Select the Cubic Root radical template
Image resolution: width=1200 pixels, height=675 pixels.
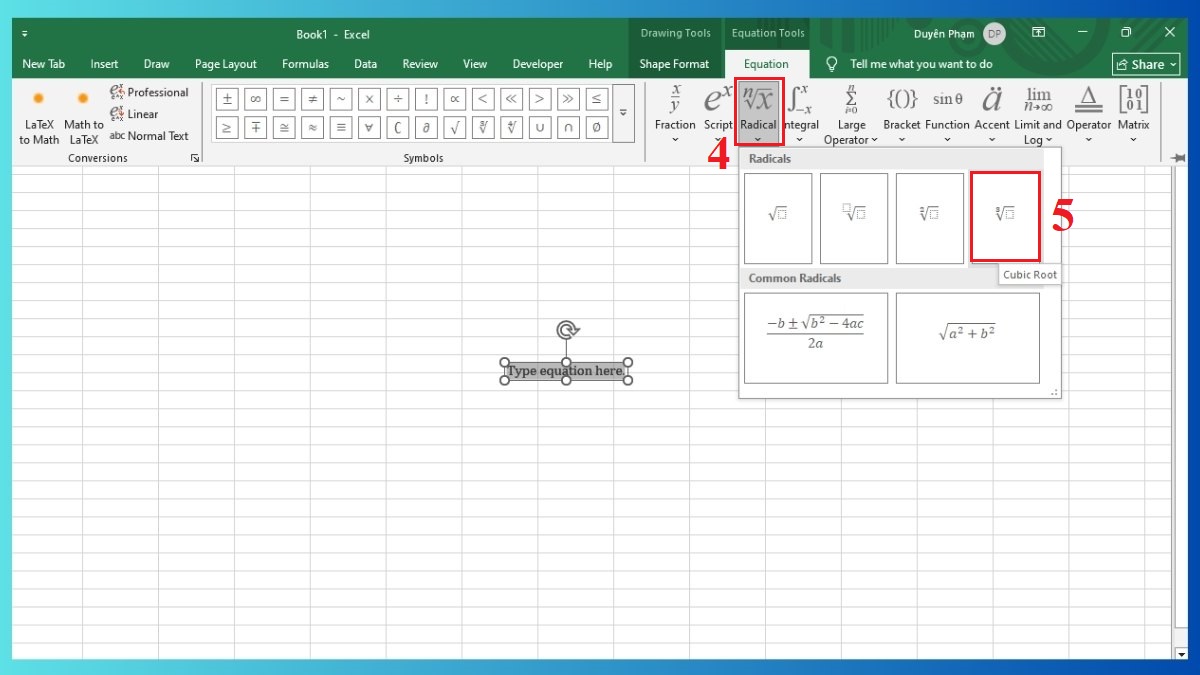1005,216
